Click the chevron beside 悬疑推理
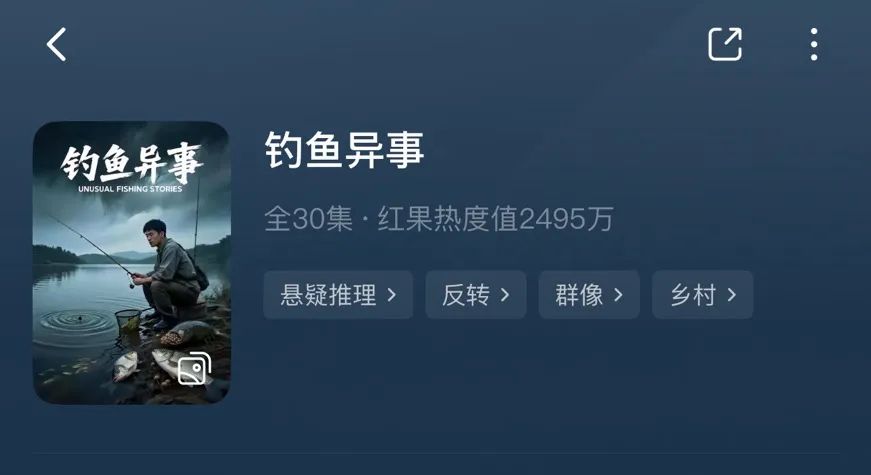The image size is (871, 475). [x=392, y=295]
